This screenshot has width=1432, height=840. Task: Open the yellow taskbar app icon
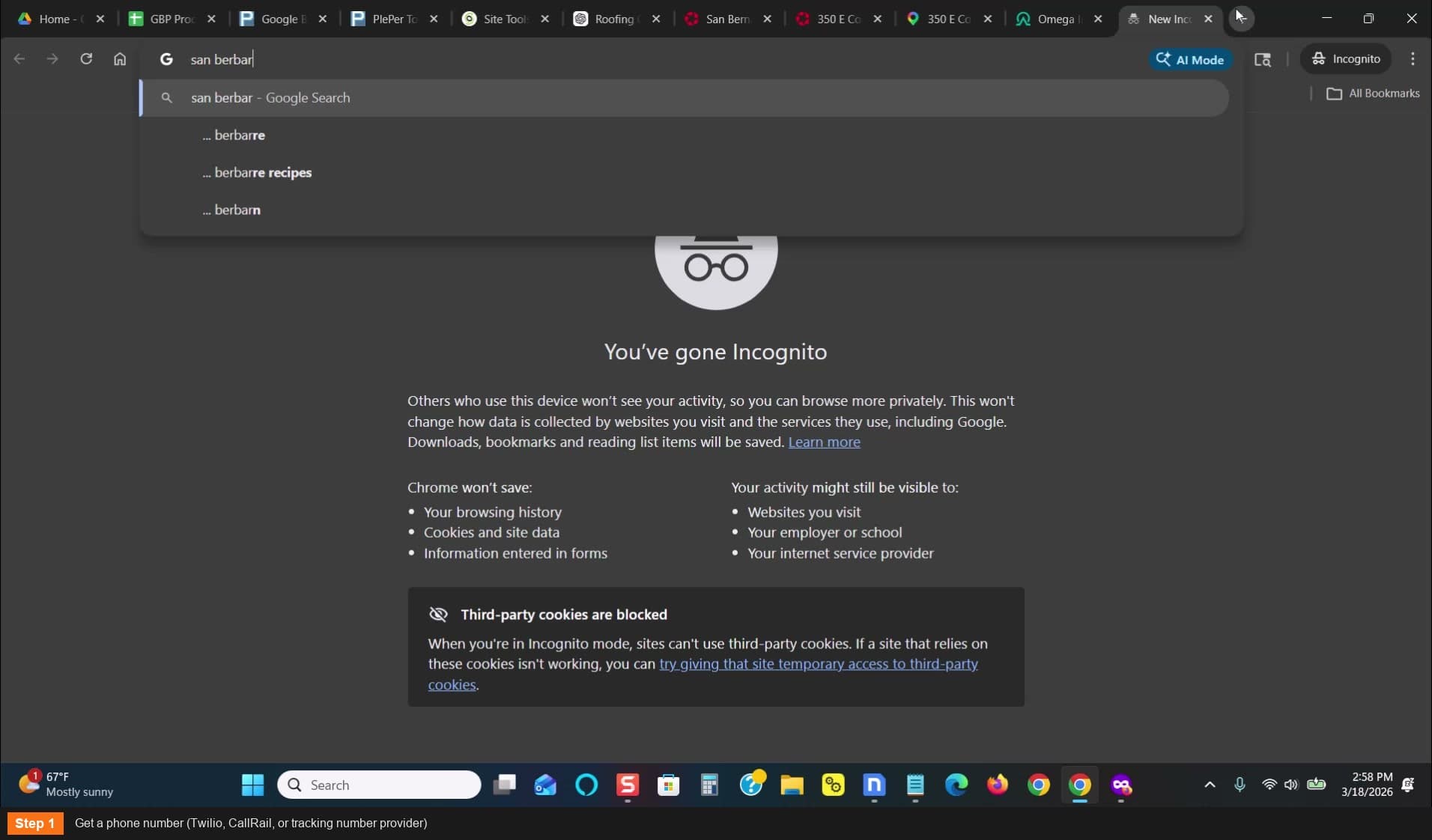point(833,785)
